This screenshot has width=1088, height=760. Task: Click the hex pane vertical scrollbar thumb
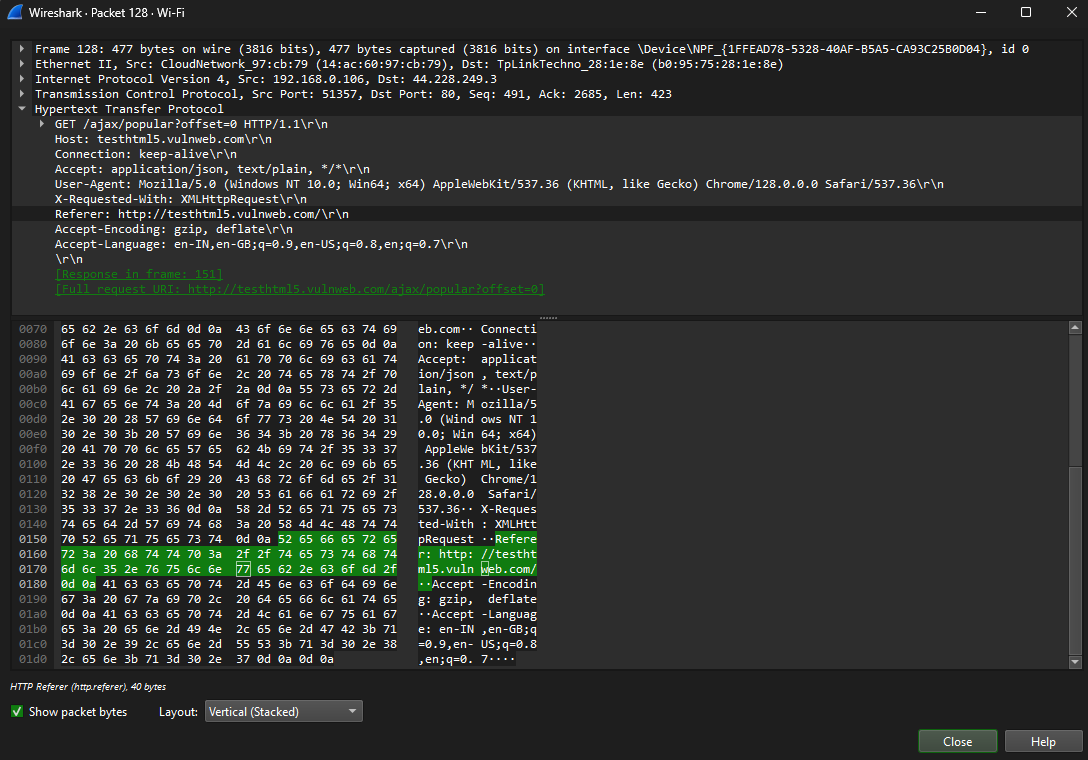(x=1075, y=559)
